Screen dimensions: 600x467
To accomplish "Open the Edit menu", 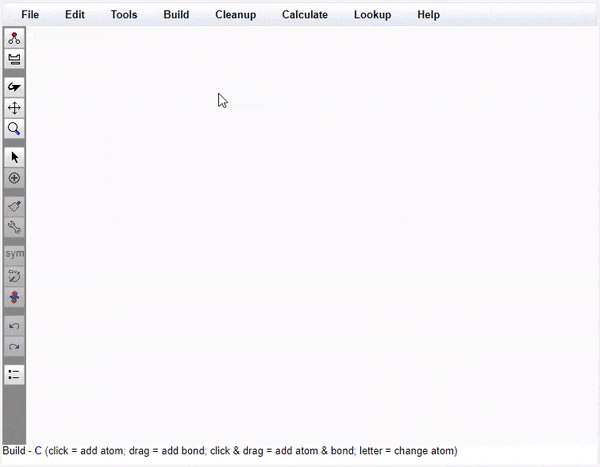I will (x=75, y=15).
